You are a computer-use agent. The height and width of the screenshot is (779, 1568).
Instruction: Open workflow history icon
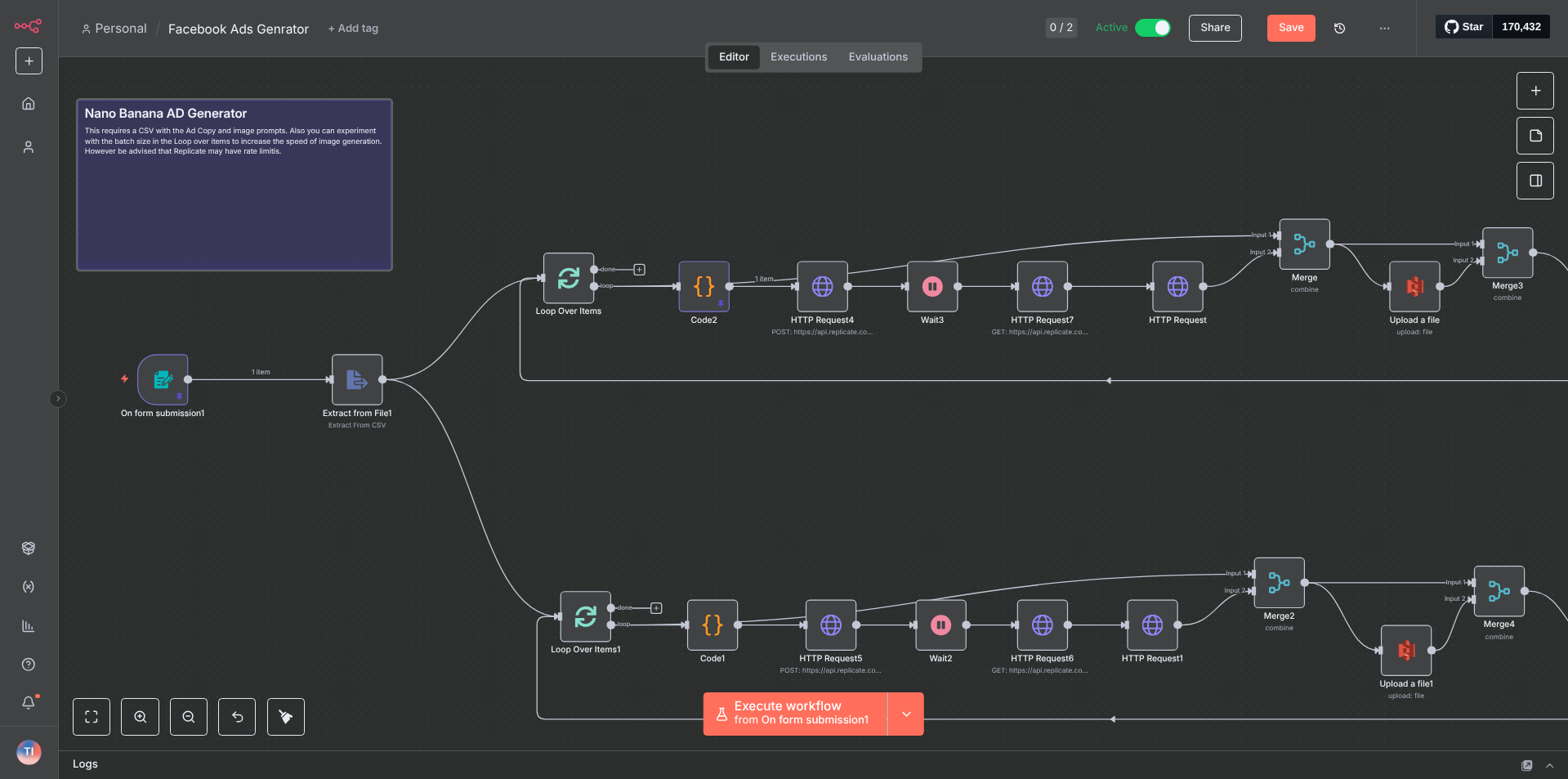[x=1339, y=28]
